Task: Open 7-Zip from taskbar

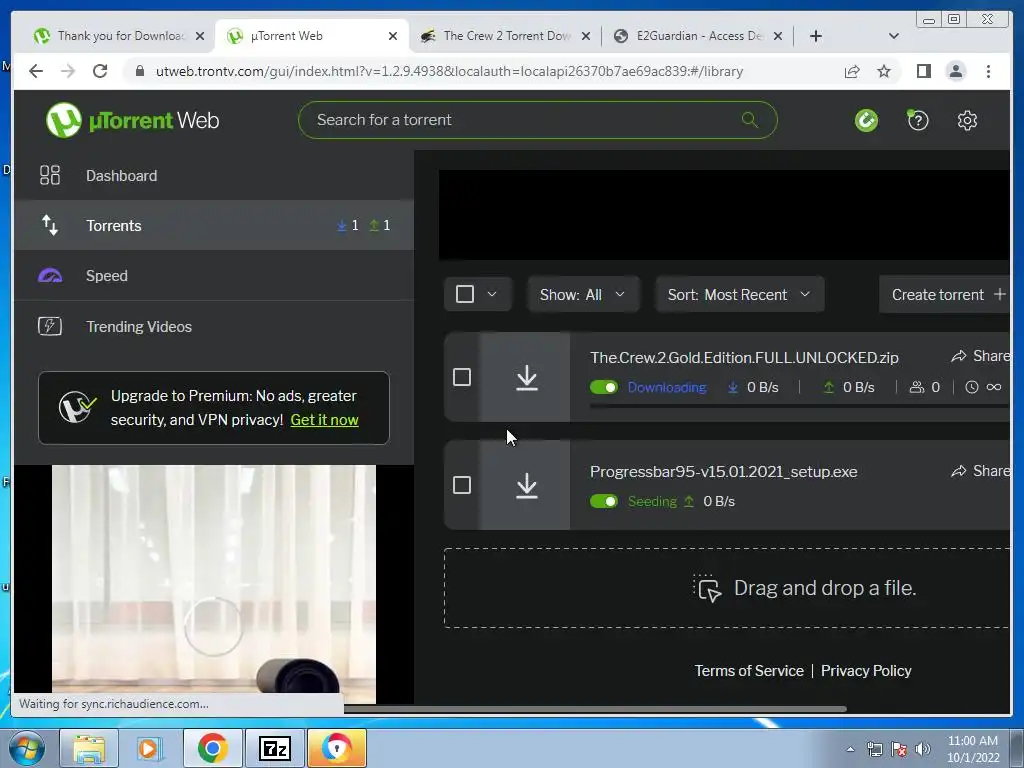Action: (x=274, y=748)
